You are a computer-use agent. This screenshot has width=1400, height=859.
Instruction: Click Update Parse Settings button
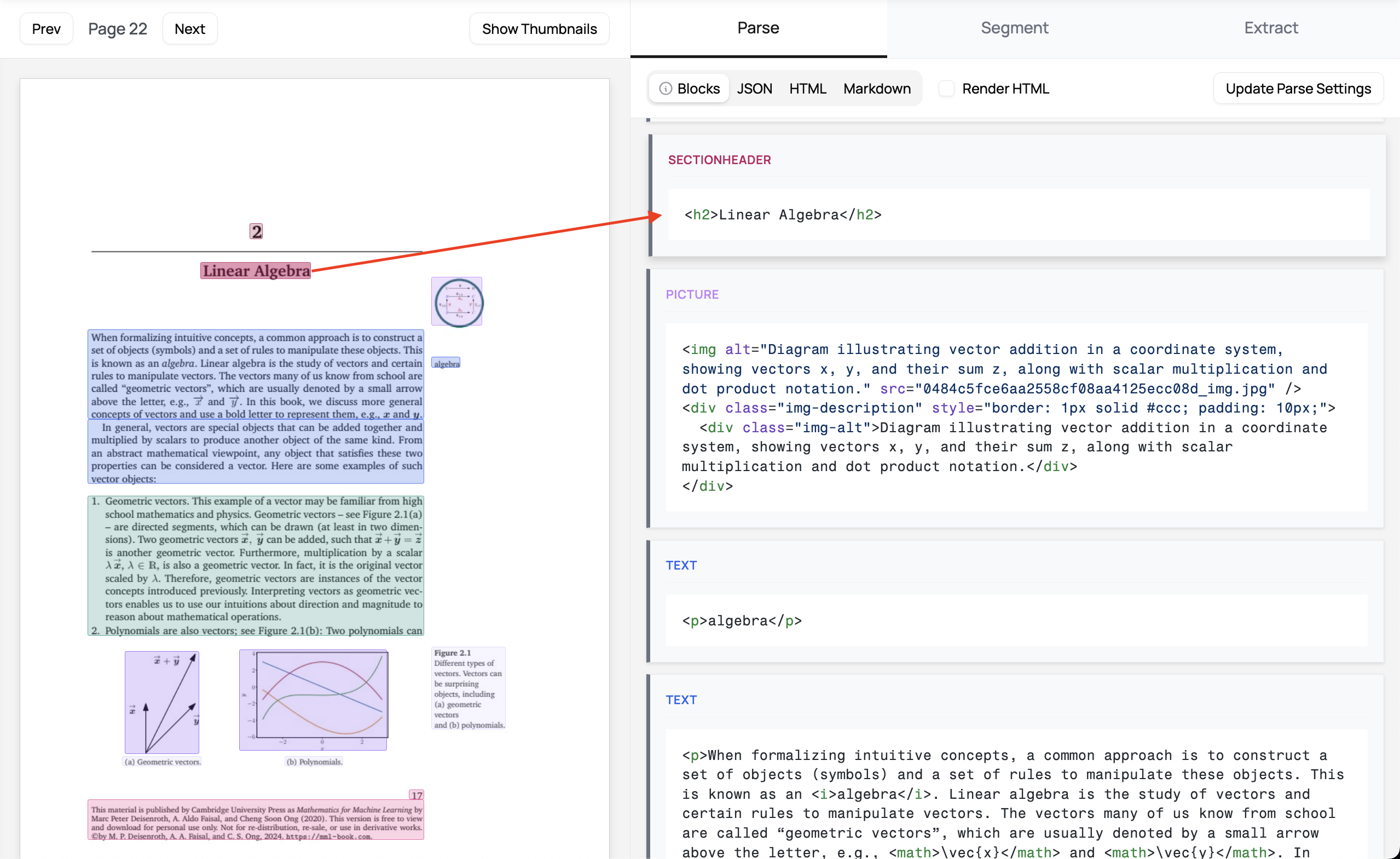pos(1298,89)
